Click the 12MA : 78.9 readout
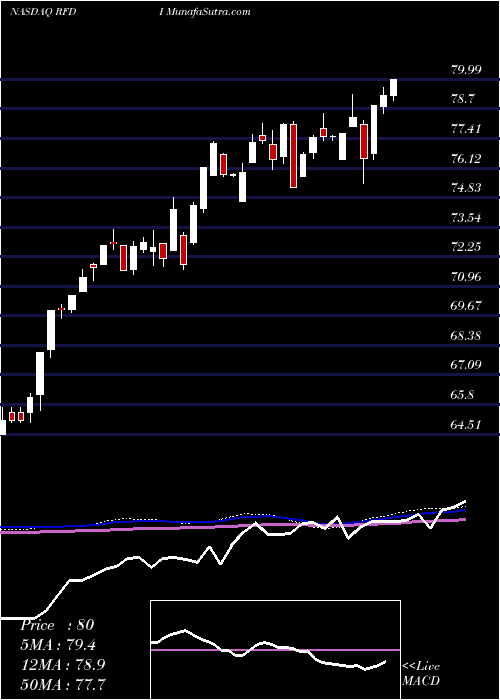This screenshot has height=700, width=500. [63, 664]
